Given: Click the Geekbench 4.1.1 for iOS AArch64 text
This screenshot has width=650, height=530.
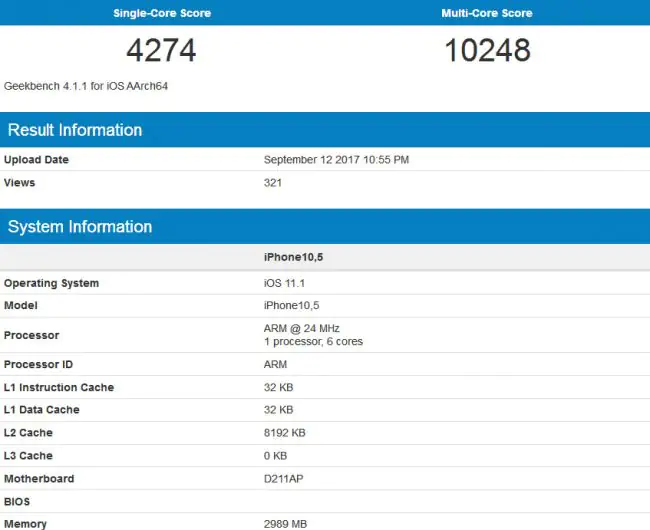Looking at the screenshot, I should [x=86, y=86].
